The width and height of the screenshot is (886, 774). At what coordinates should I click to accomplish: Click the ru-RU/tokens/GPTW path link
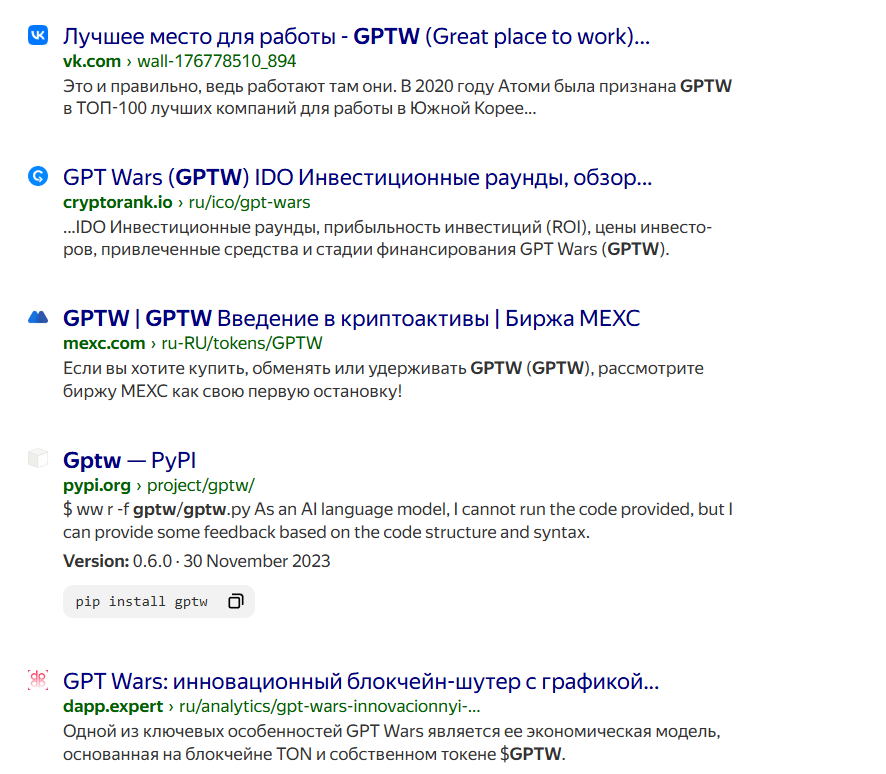[x=242, y=343]
